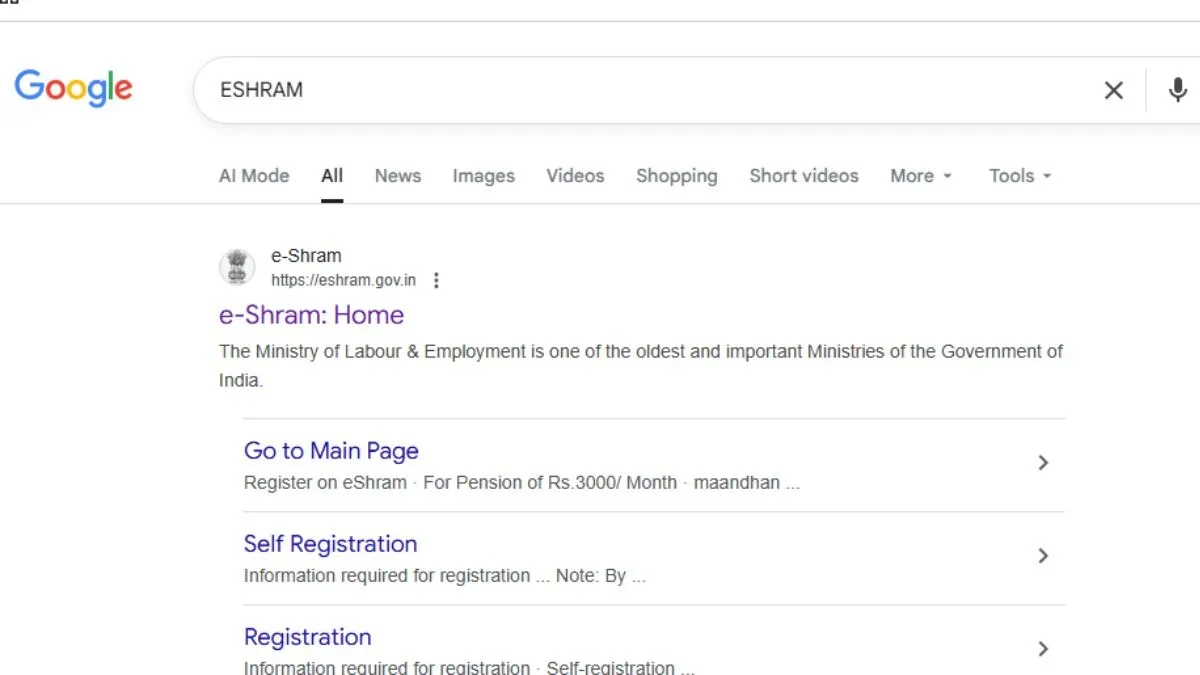Click the arrow beside Self Registration
1200x675 pixels.
1043,556
